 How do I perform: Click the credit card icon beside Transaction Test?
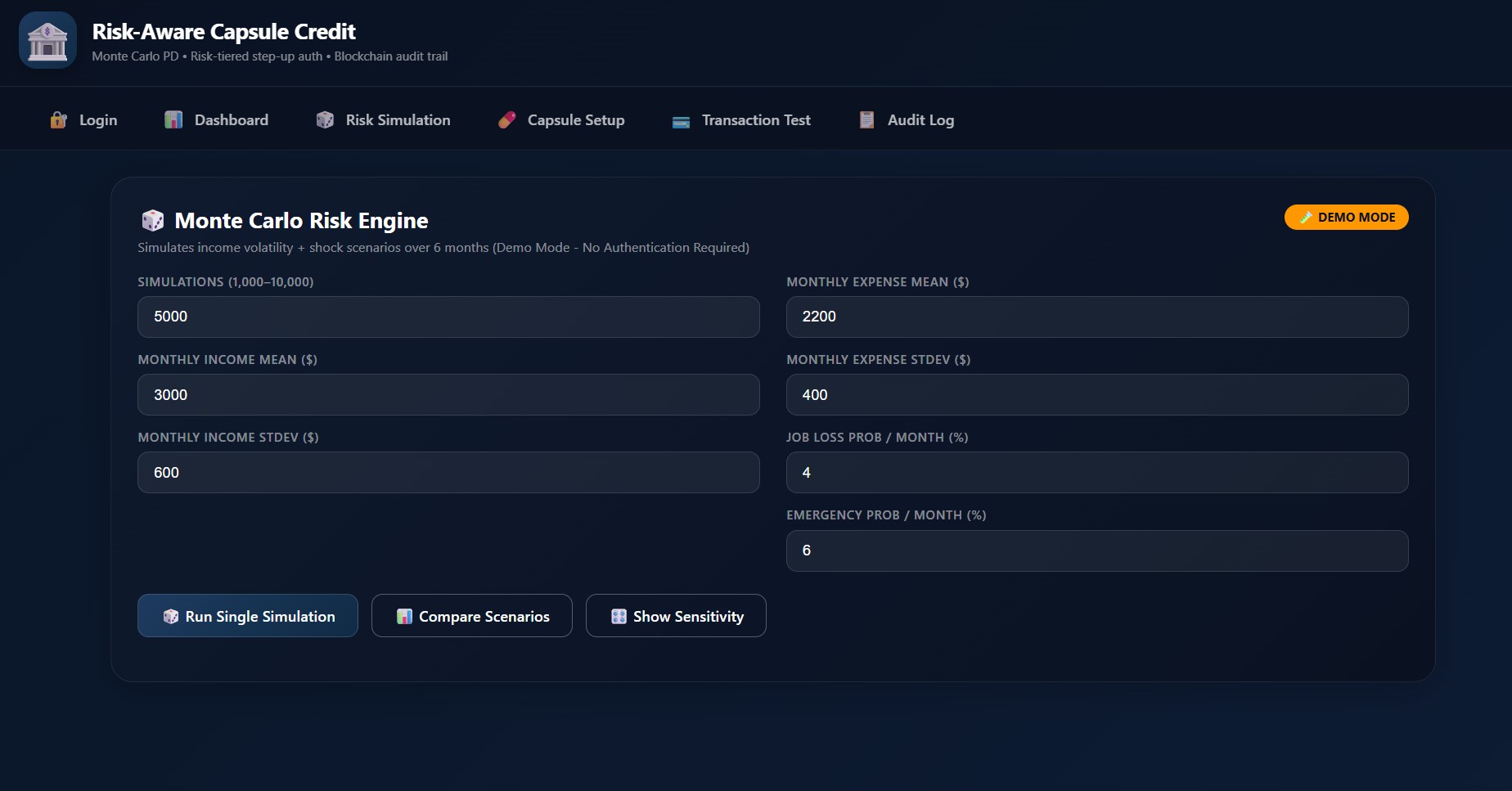coord(681,121)
